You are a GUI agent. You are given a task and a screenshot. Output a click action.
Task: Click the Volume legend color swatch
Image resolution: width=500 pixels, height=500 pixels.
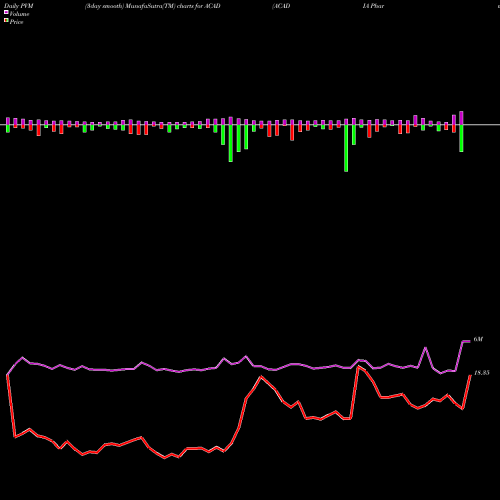(6, 12)
